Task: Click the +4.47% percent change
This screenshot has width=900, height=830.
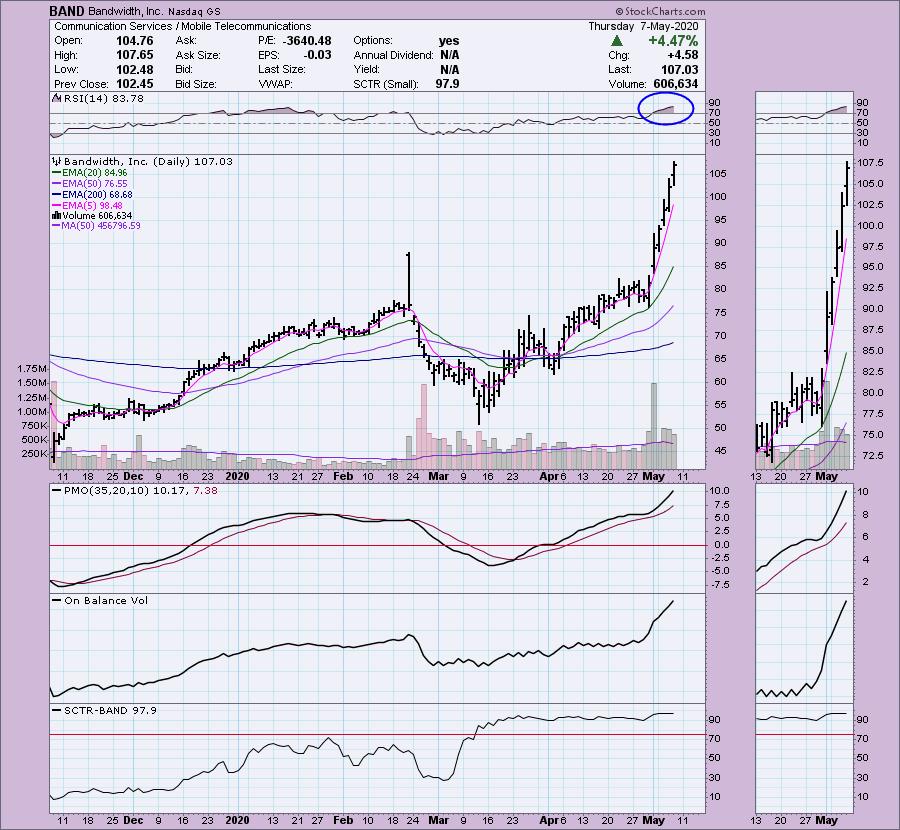Action: (x=673, y=41)
